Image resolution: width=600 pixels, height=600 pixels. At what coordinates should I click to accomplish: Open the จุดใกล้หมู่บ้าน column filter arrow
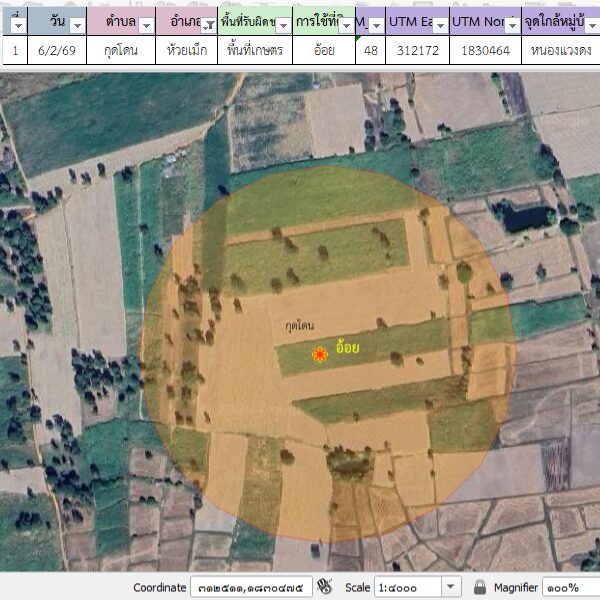(x=589, y=27)
